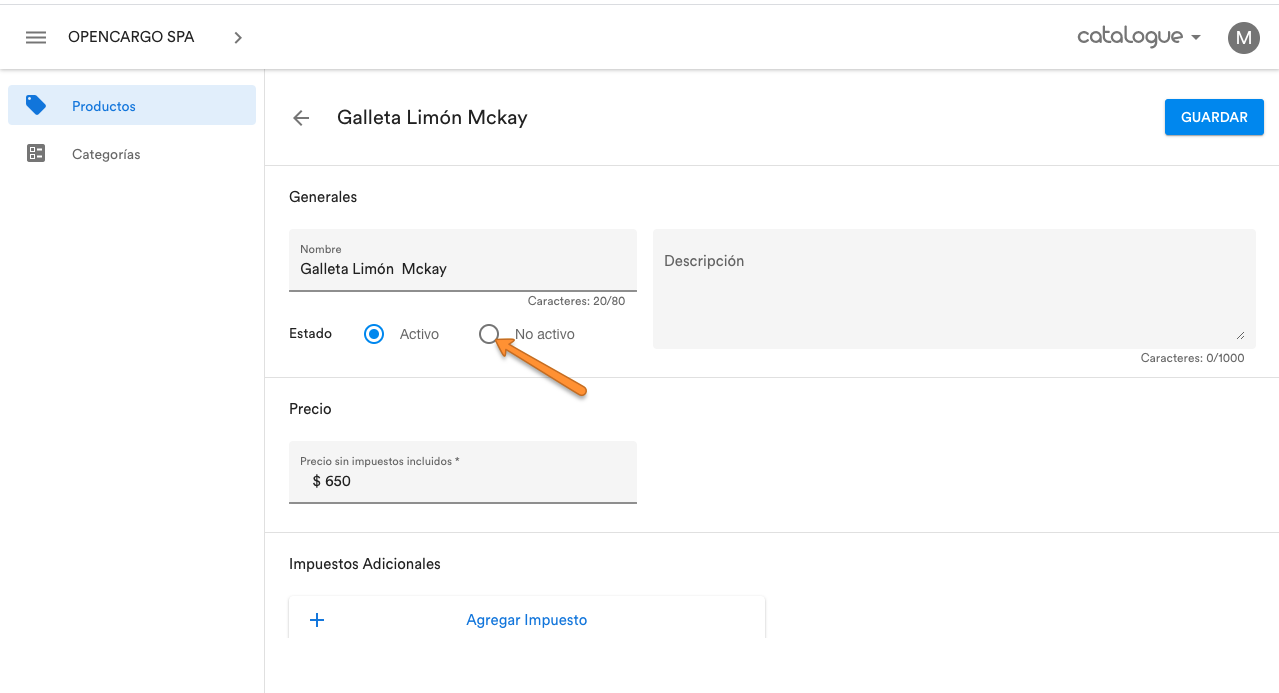Image resolution: width=1279 pixels, height=693 pixels.
Task: Open the hamburger navigation menu
Action: (36, 38)
